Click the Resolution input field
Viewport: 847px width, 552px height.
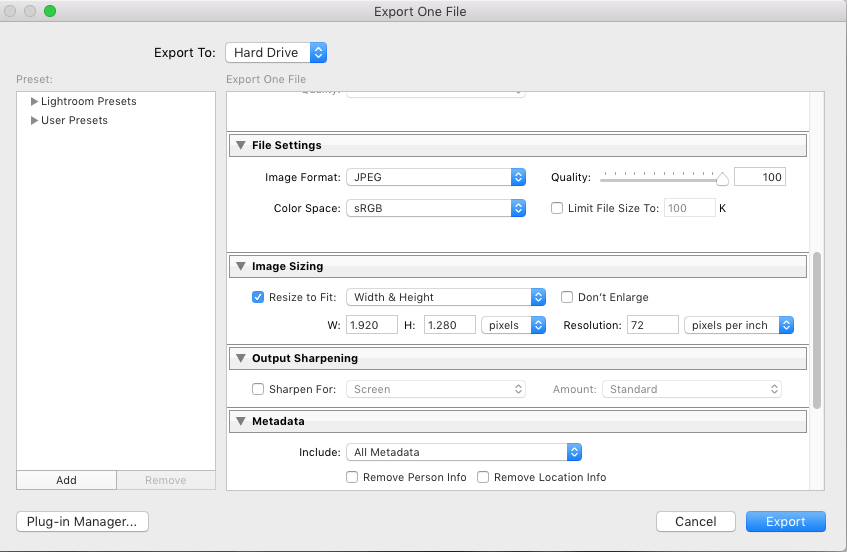pos(652,325)
